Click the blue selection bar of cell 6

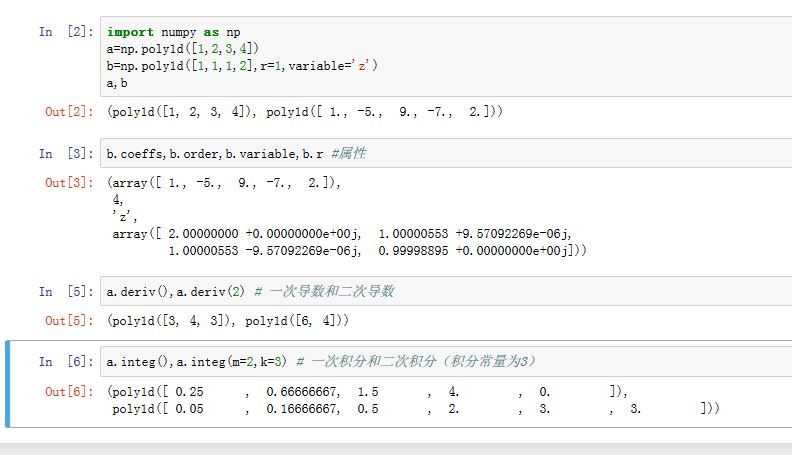pos(7,384)
